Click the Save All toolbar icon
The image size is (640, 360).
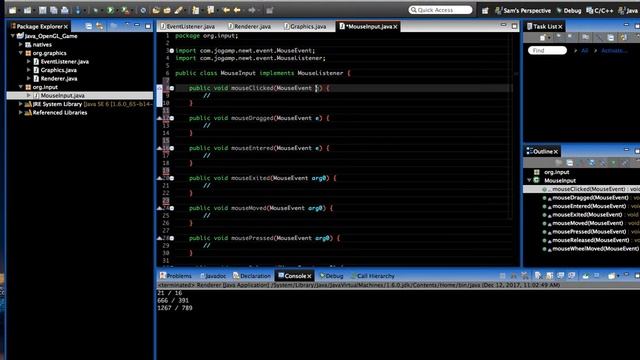click(x=53, y=10)
